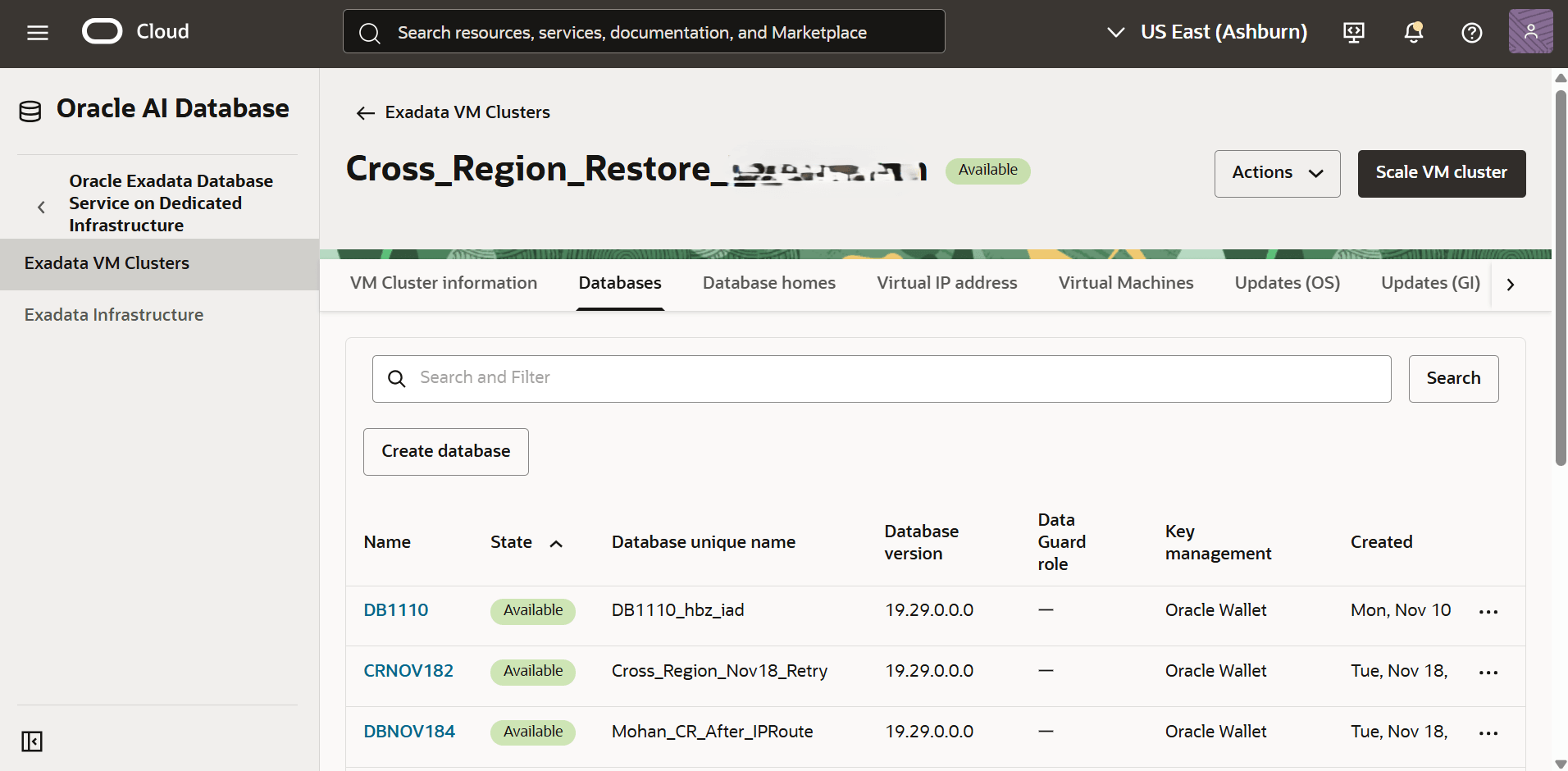Open the help question mark icon
The image size is (1568, 771).
click(1471, 33)
